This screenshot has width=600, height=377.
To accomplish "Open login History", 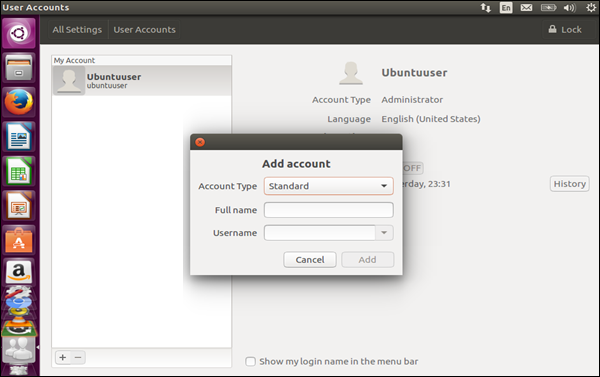I will point(569,184).
